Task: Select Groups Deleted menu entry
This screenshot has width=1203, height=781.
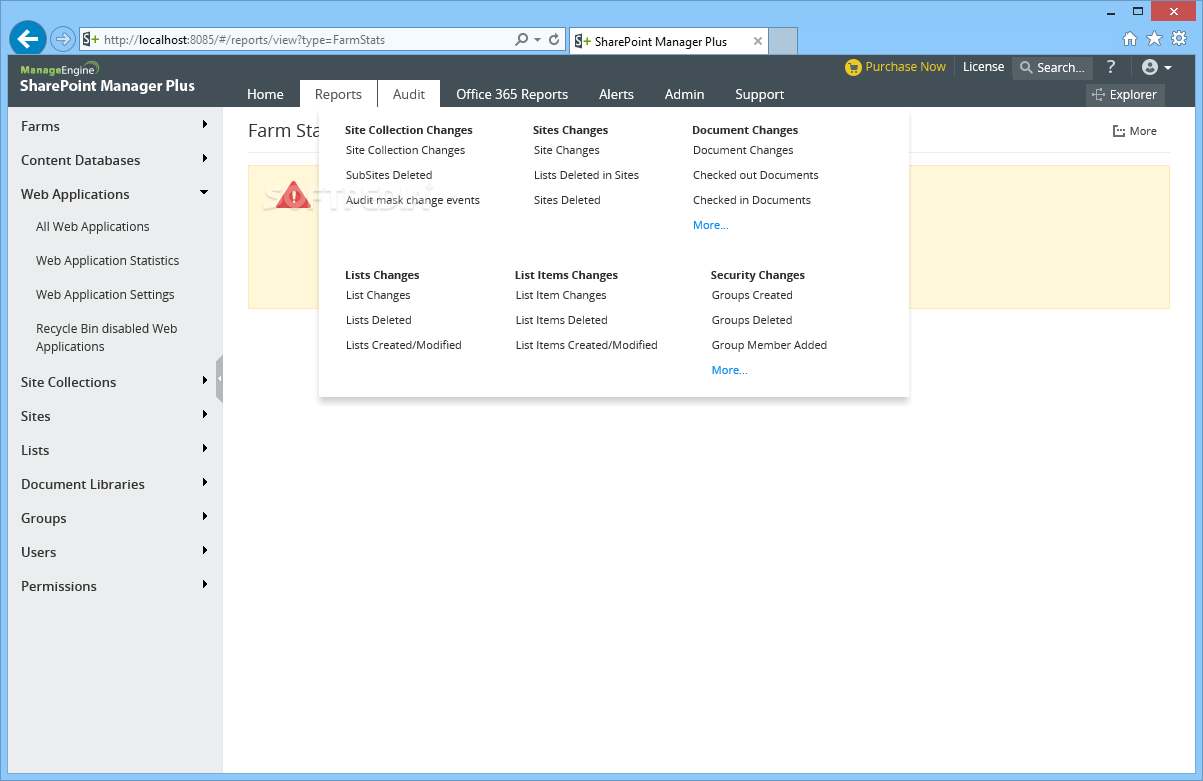Action: [x=752, y=320]
